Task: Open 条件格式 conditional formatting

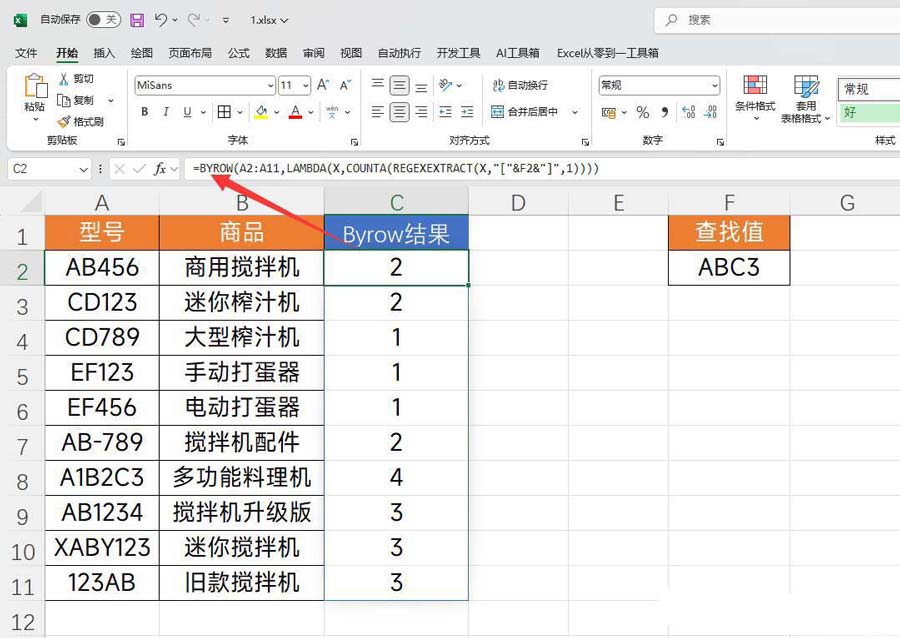Action: 755,98
